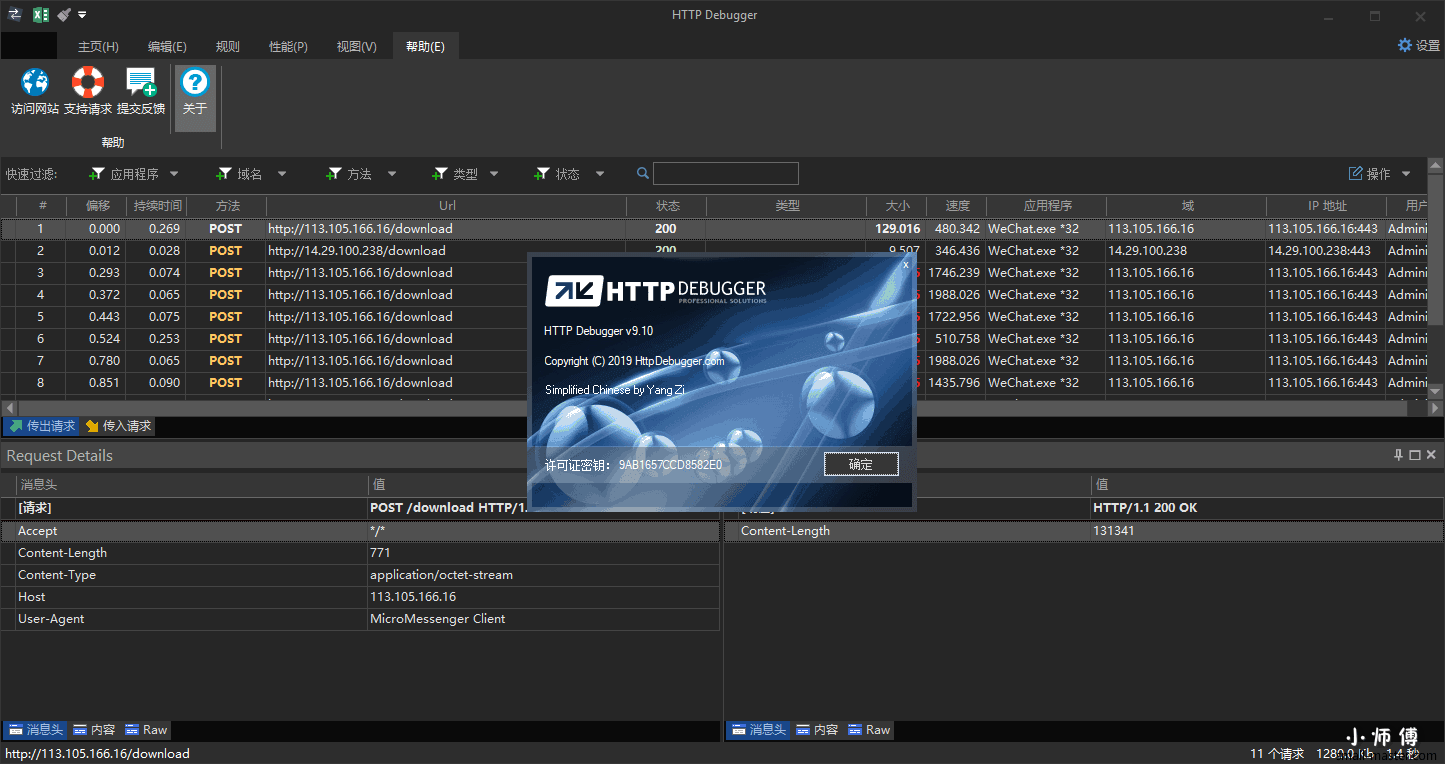Close the Request Details panel
The width and height of the screenshot is (1445, 764).
[x=1432, y=455]
